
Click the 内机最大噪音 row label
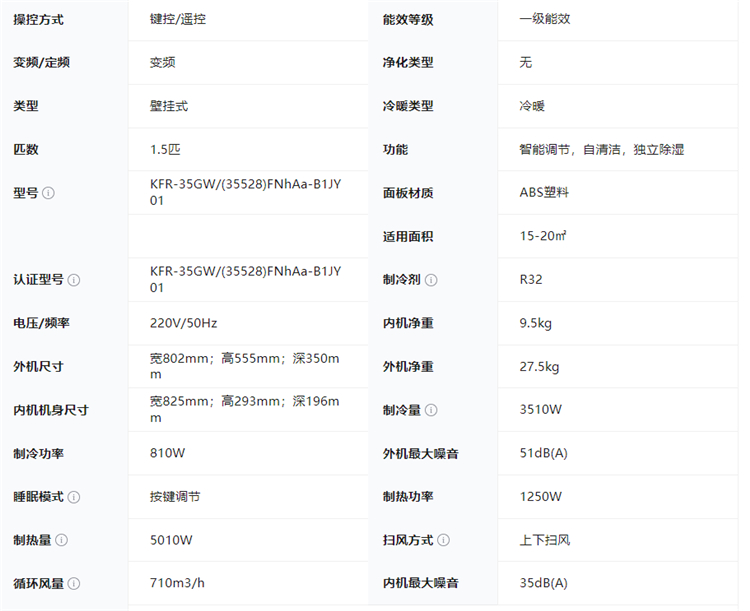(x=420, y=584)
